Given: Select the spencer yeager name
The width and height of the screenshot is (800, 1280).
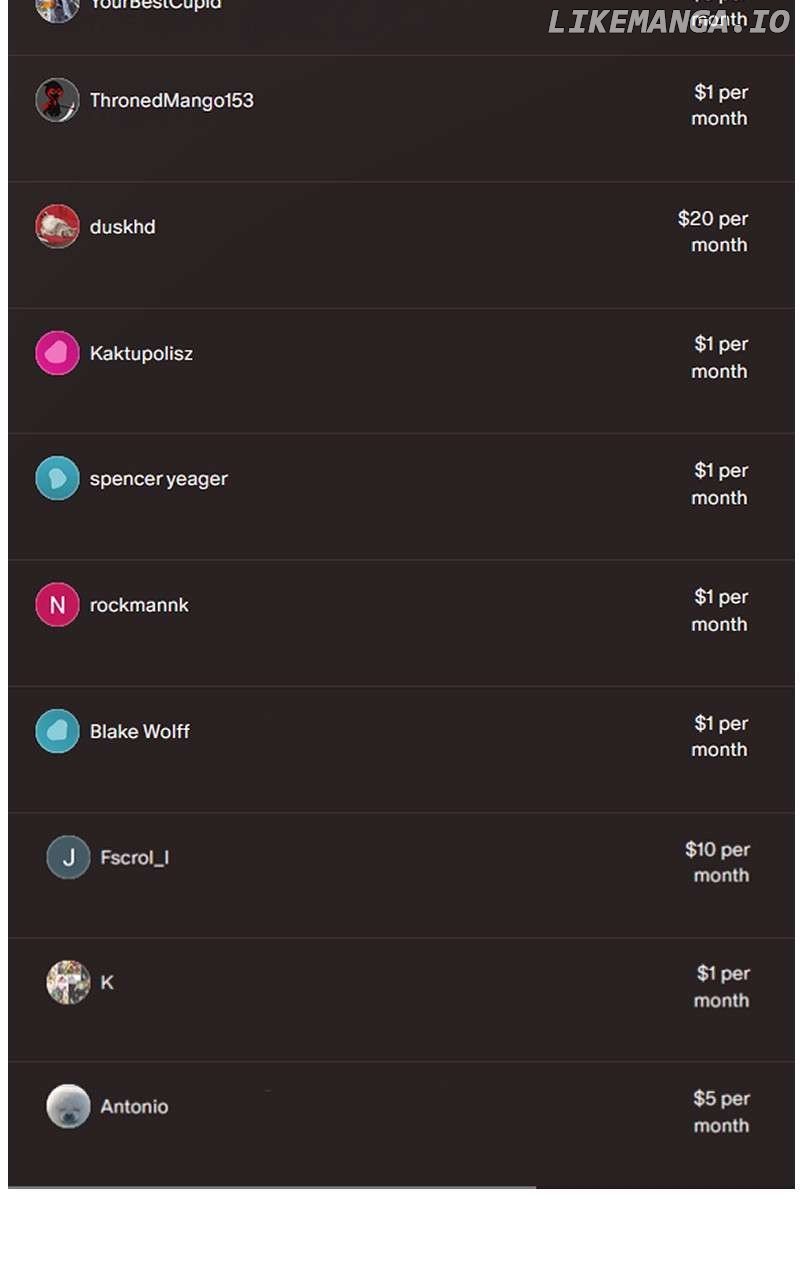Looking at the screenshot, I should (x=158, y=479).
